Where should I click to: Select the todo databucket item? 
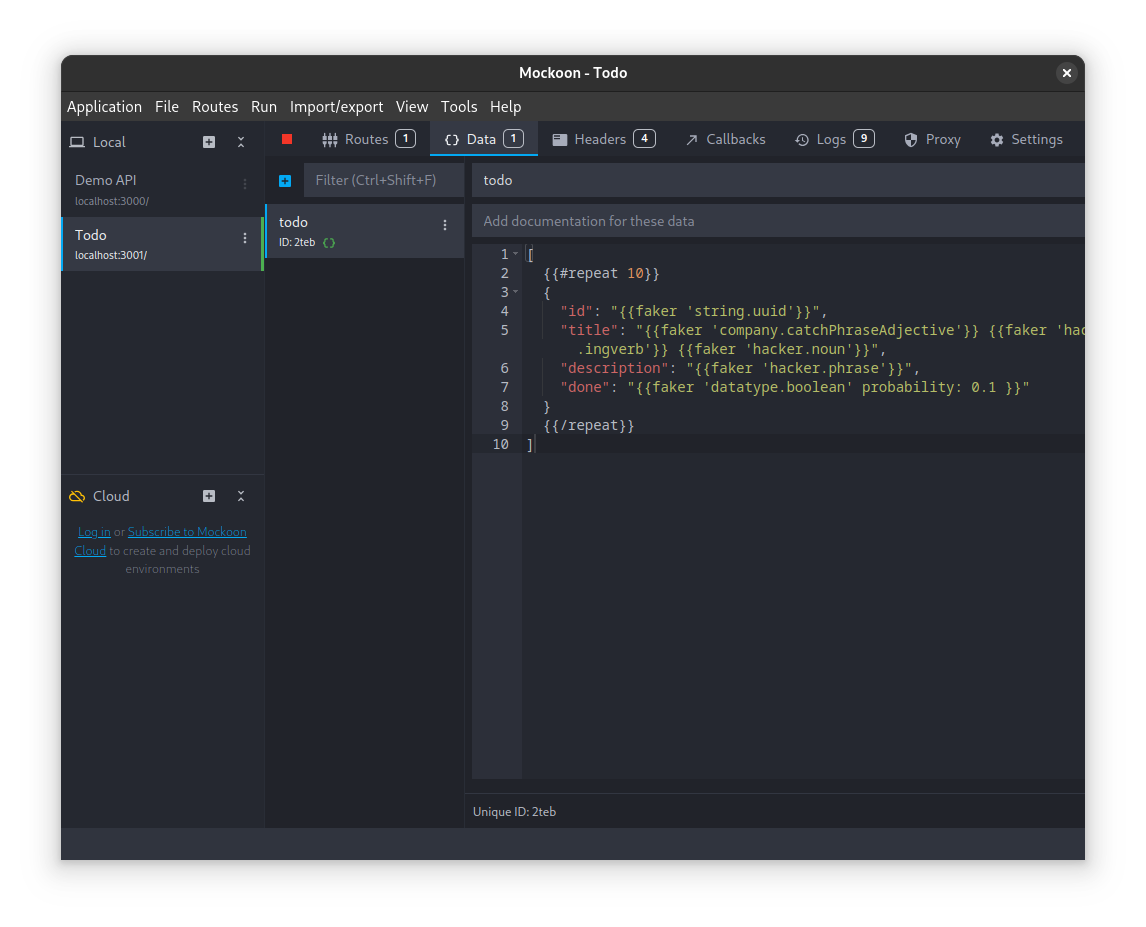click(x=364, y=231)
